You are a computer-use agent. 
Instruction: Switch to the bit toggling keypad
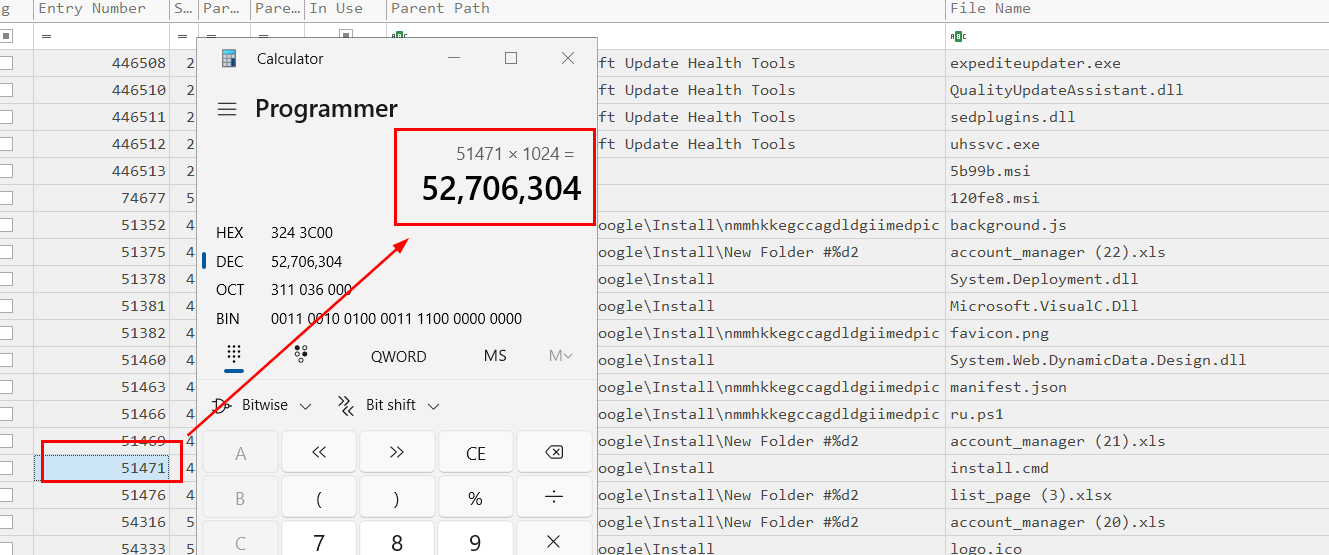pos(300,355)
